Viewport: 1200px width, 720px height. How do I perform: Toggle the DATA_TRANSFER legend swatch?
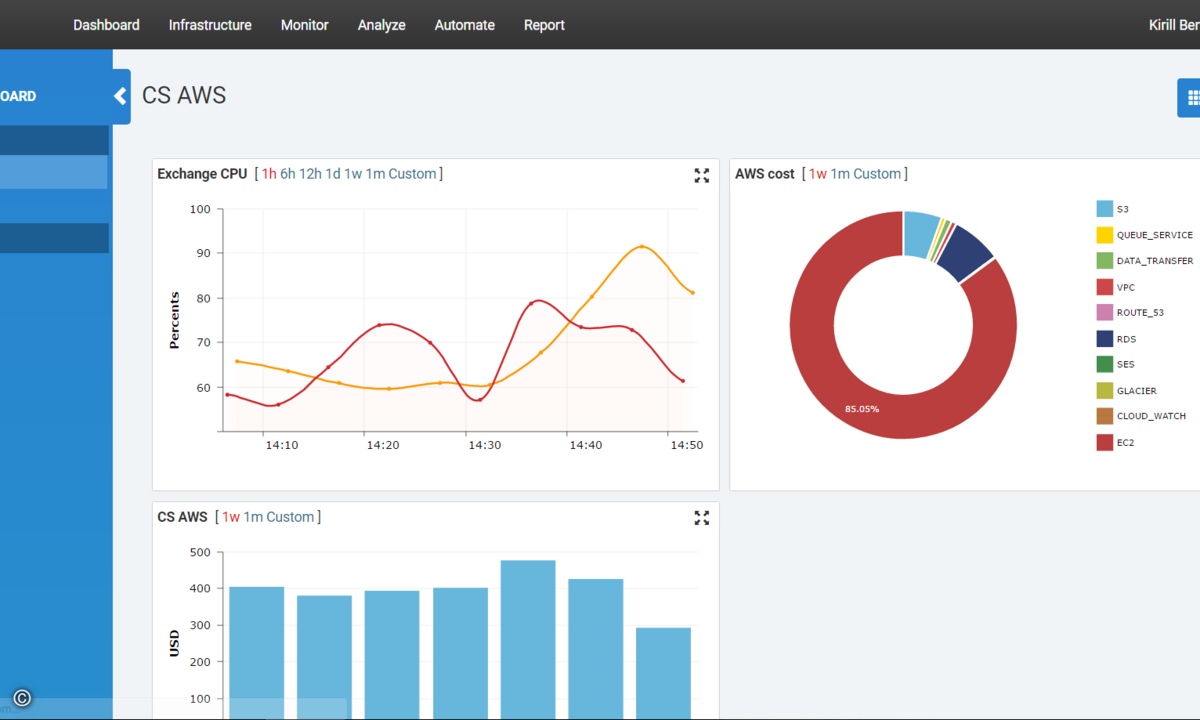pos(1105,261)
